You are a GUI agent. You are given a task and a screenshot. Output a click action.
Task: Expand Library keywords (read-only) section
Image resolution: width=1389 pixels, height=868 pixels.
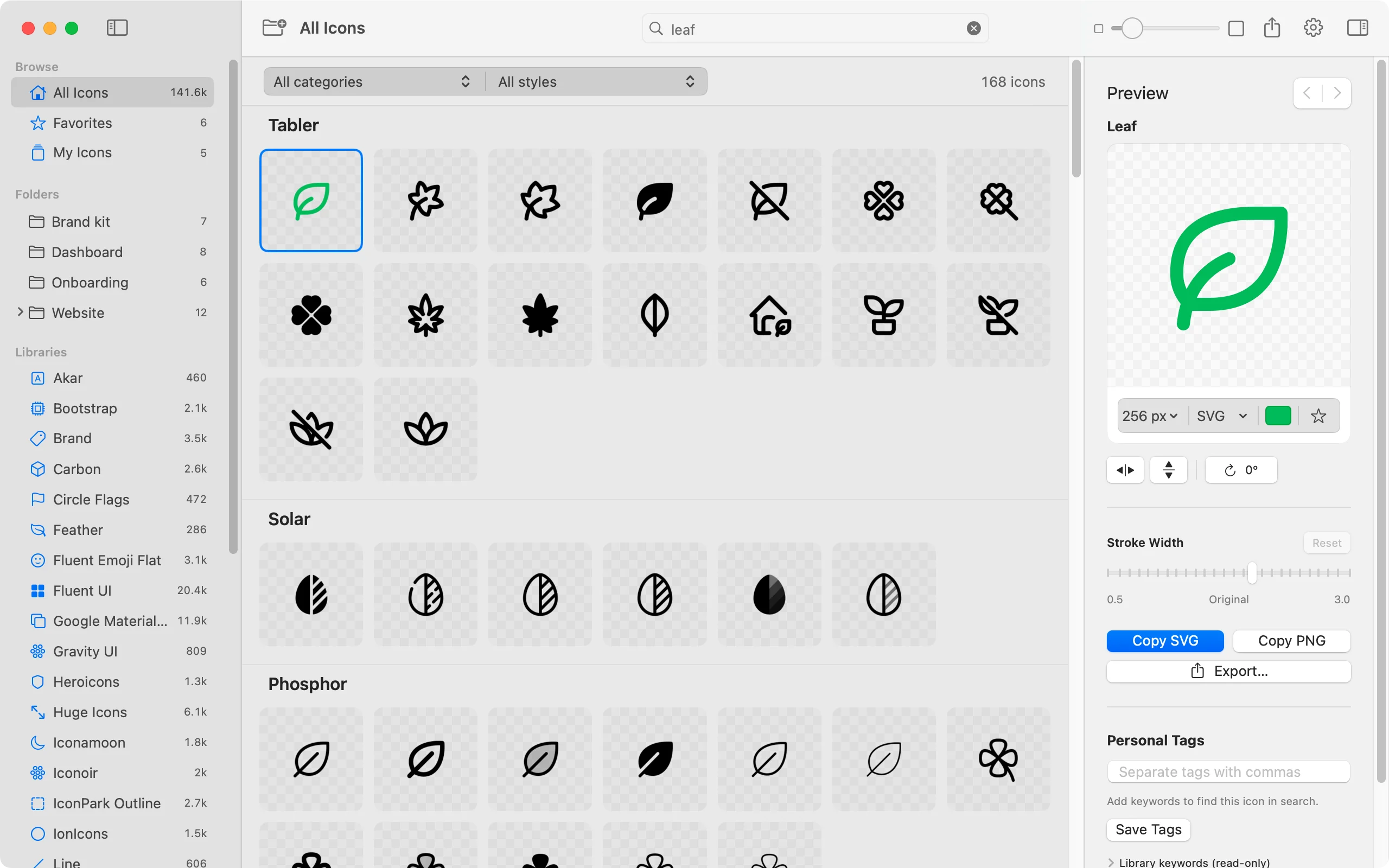point(1111,862)
